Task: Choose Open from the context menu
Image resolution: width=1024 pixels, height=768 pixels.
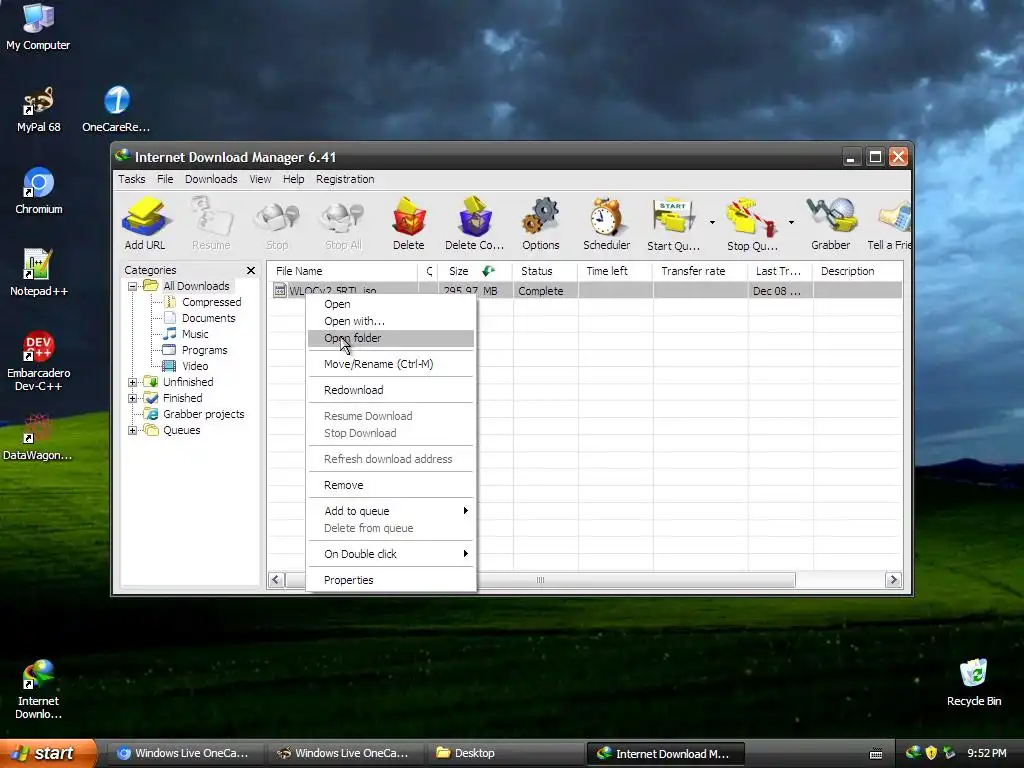Action: pos(391,304)
